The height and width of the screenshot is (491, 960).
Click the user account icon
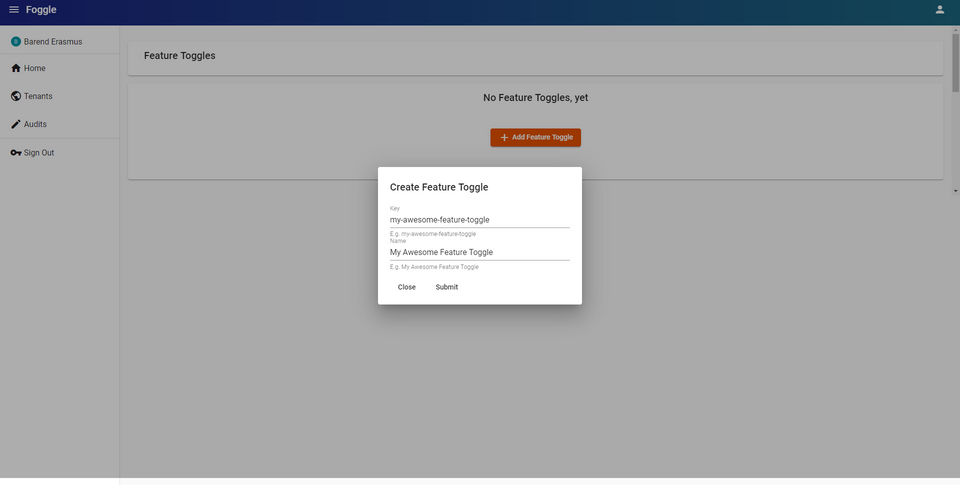pos(940,10)
